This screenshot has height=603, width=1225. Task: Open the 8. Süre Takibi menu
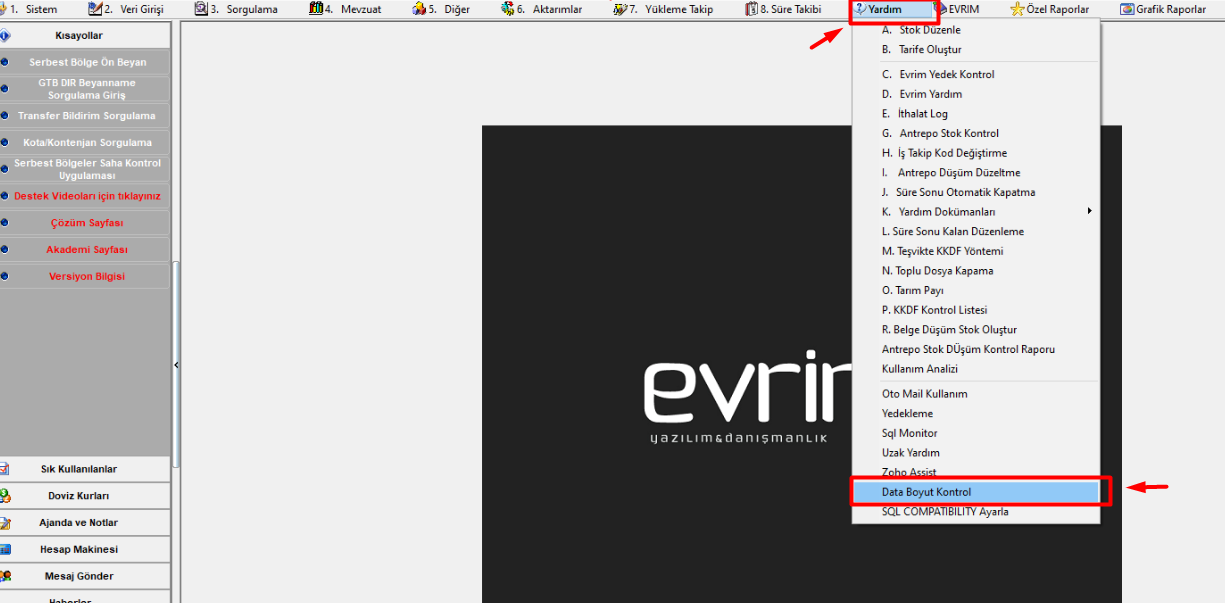click(x=783, y=9)
